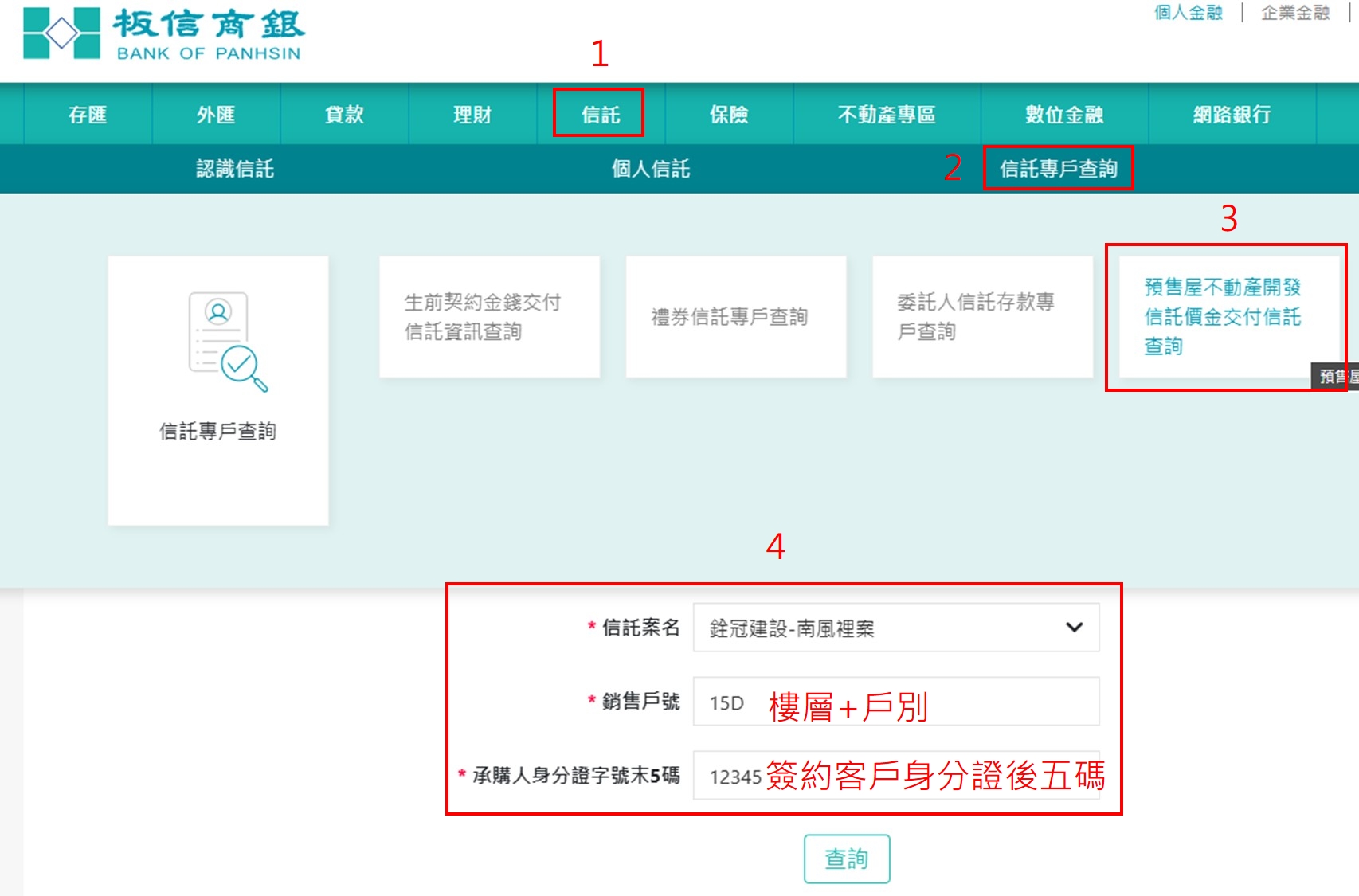Open the 保險 menu

729,115
